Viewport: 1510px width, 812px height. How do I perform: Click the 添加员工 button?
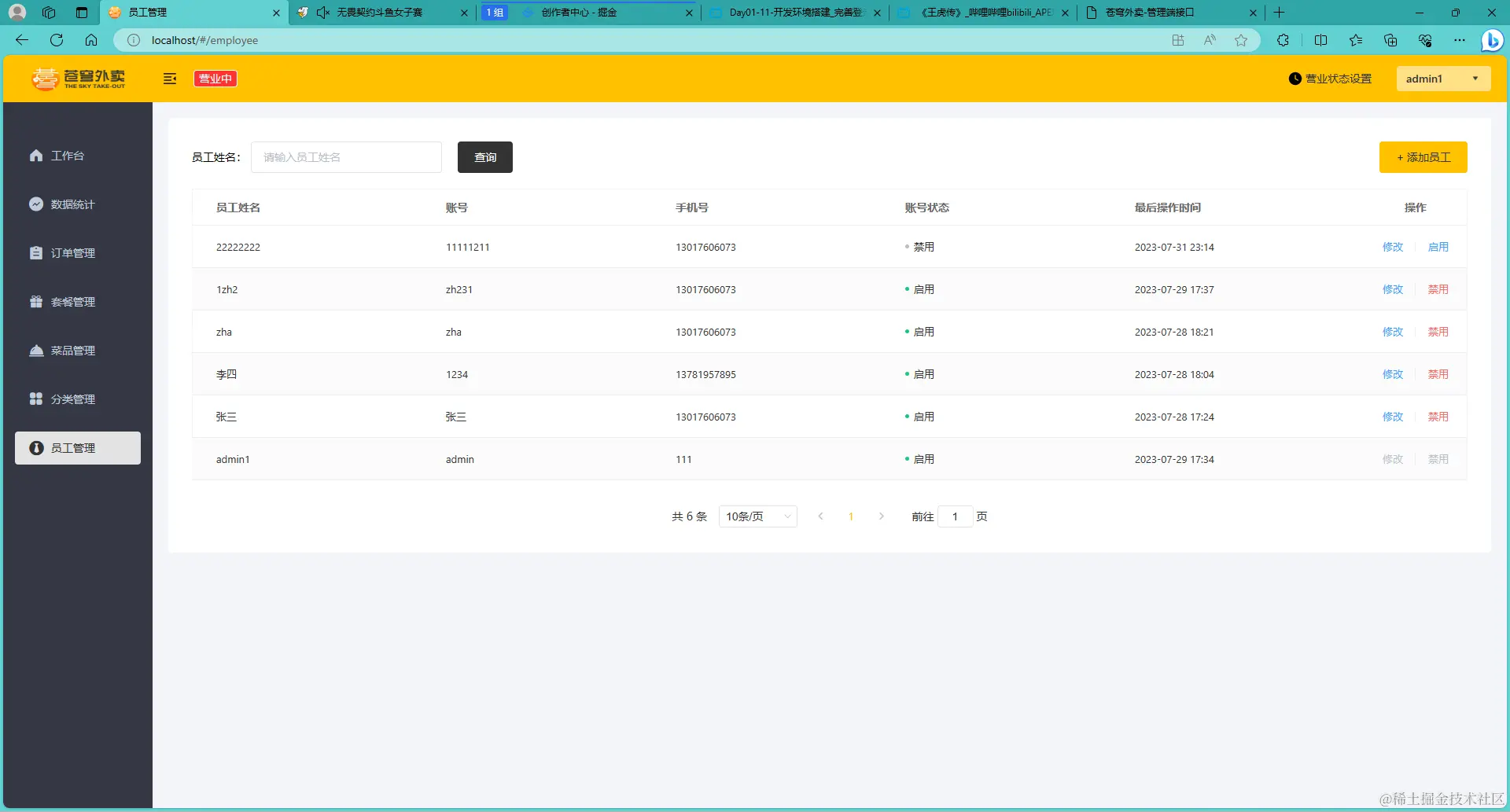coord(1423,157)
